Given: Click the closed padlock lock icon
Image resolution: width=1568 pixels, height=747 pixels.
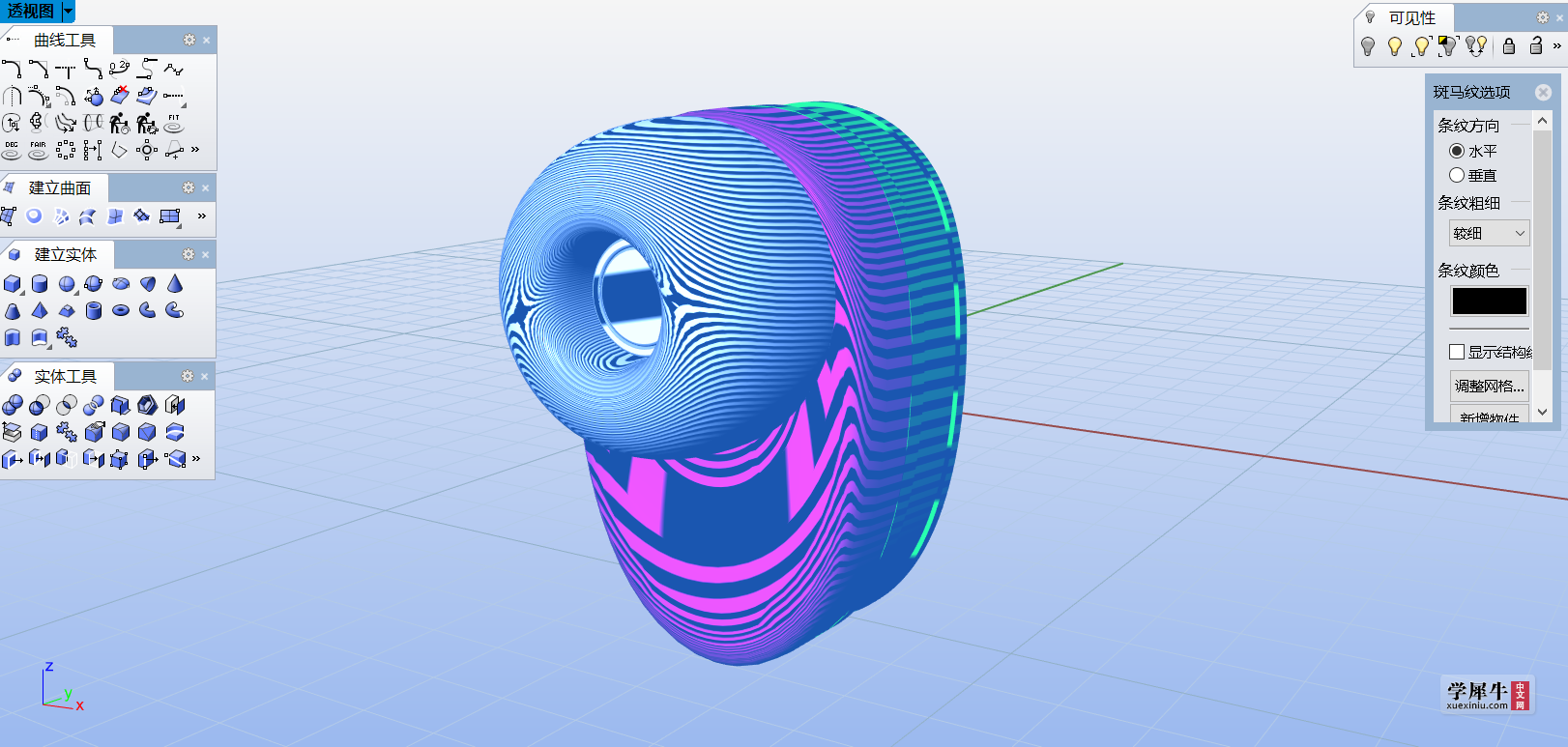Looking at the screenshot, I should (1508, 45).
